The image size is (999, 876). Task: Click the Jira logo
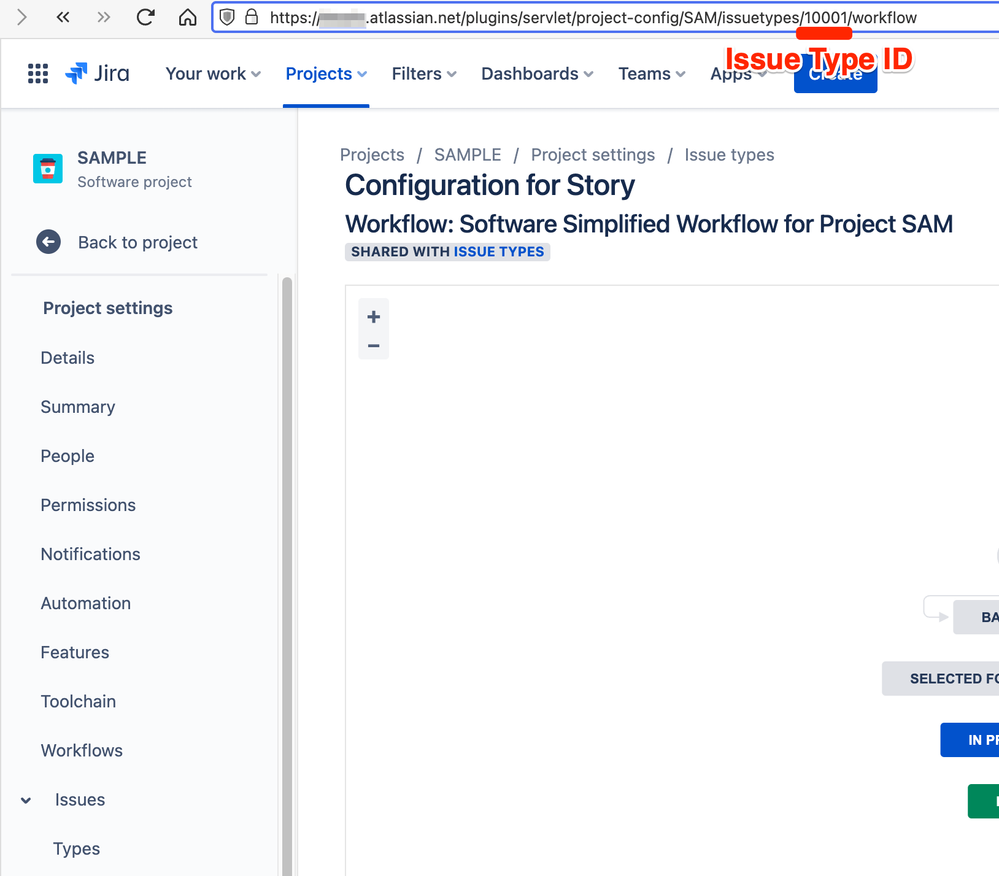(x=97, y=73)
